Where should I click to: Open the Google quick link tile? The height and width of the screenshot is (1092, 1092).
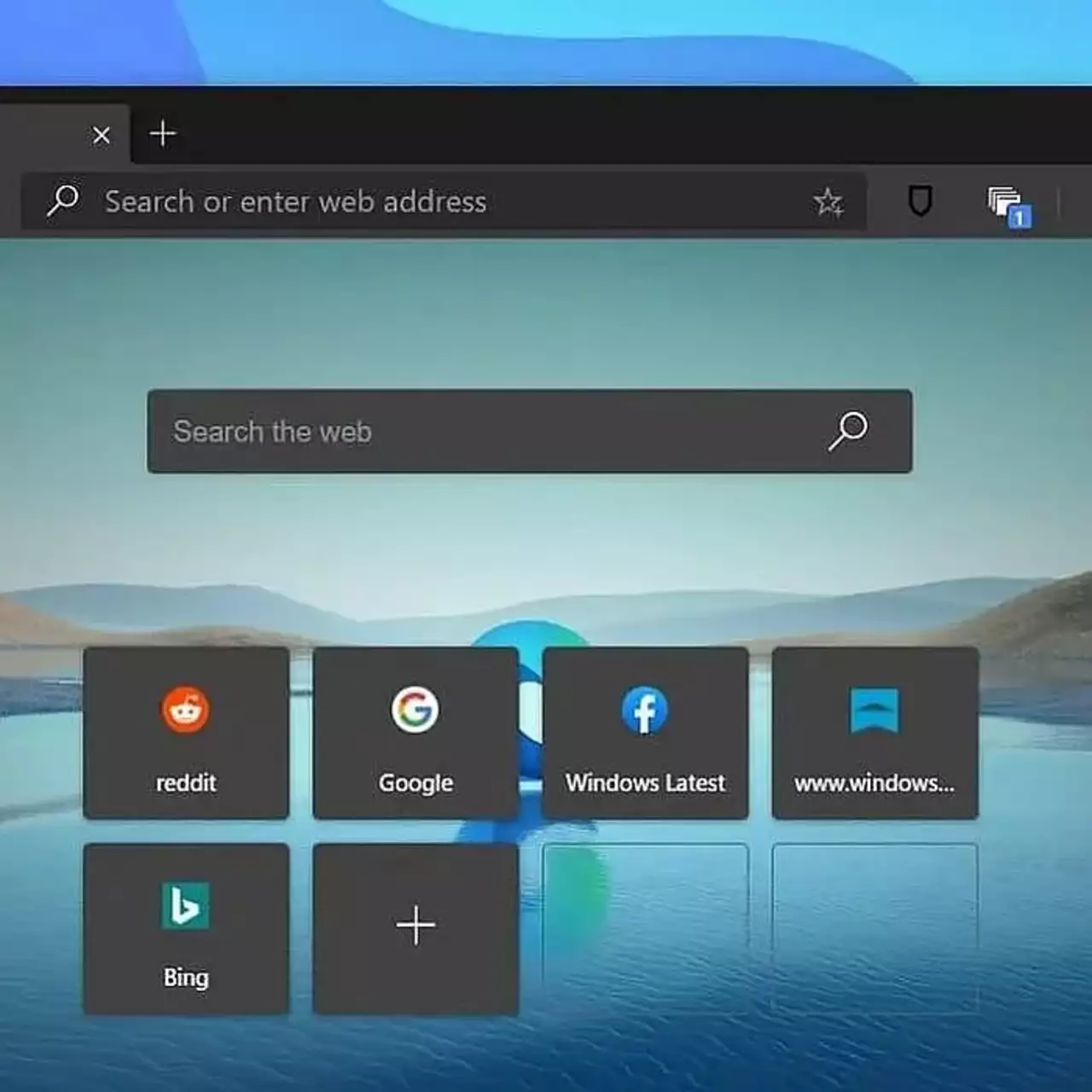click(x=415, y=734)
